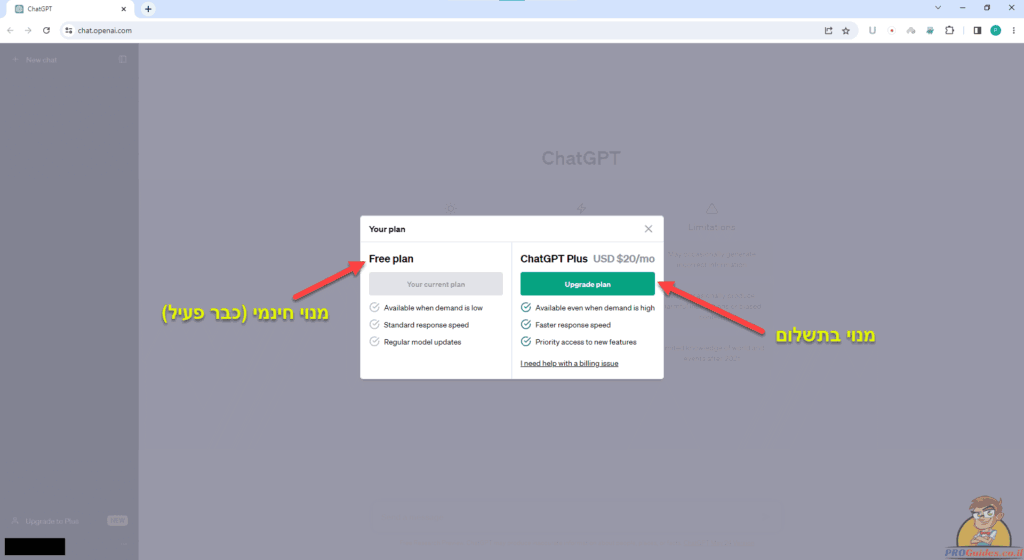Click the sidebar account options dots
The height and width of the screenshot is (560, 1024).
(x=123, y=544)
